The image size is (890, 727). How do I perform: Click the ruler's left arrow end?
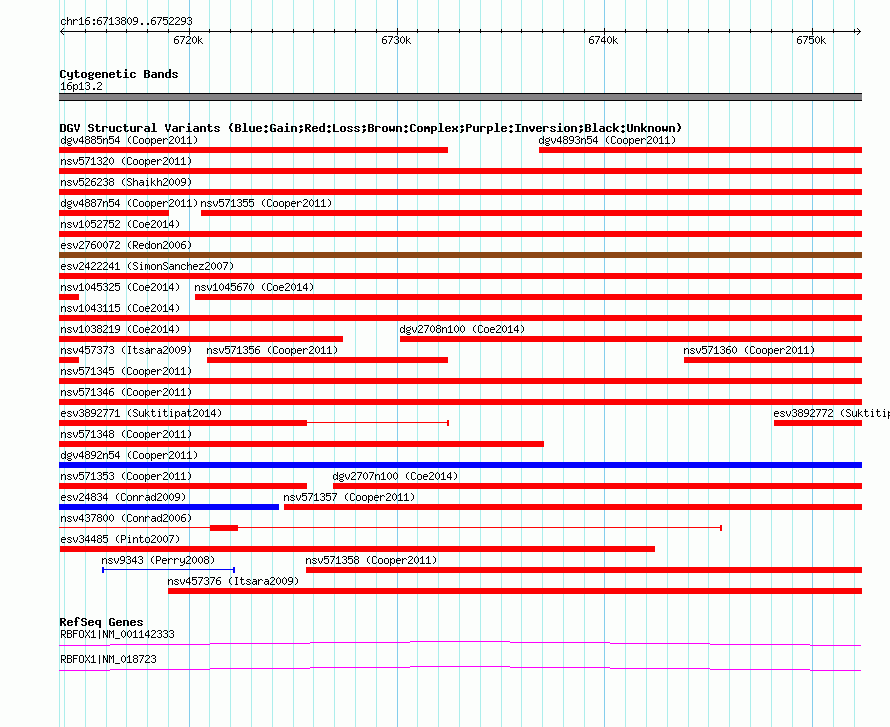[x=62, y=31]
